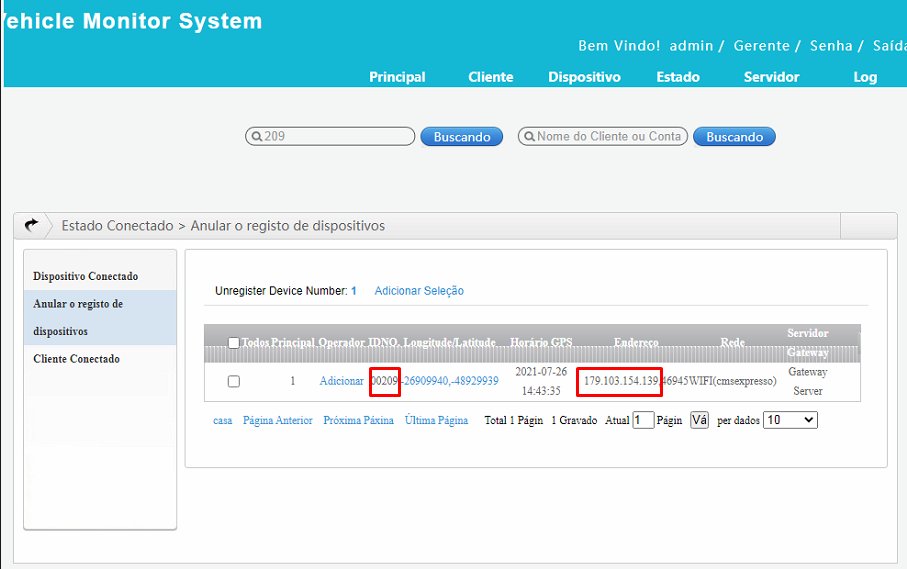Screen dimensions: 907x569
Task: Select Cliente Conectado in the sidebar
Action: point(76,359)
